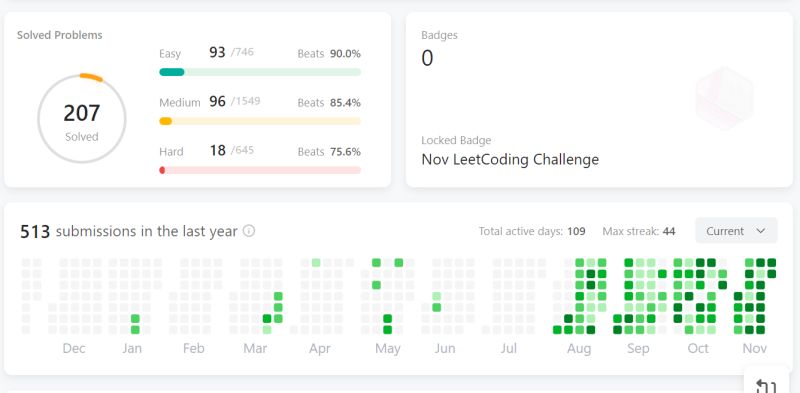This screenshot has width=800, height=393.
Task: Click the Mar month label
Action: [255, 349]
